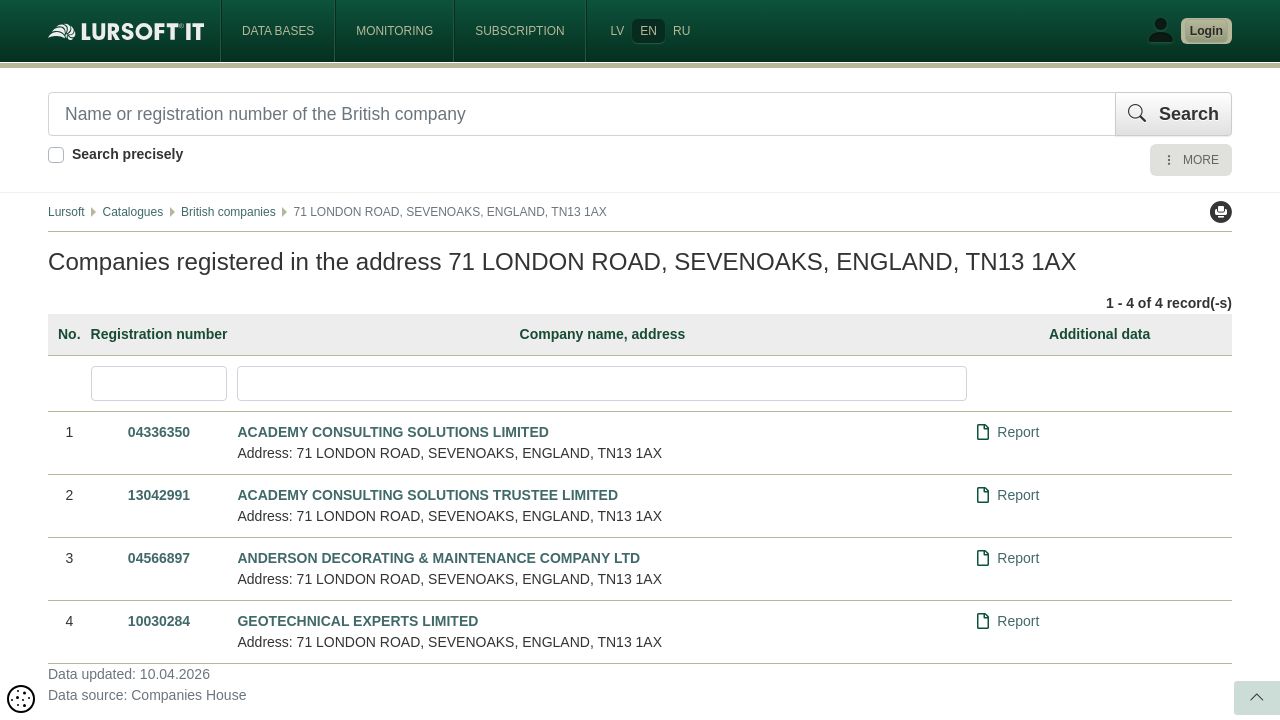Open ACADEMY CONSULTING SOLUTIONS TRUSTEE LIMITED page

point(427,495)
